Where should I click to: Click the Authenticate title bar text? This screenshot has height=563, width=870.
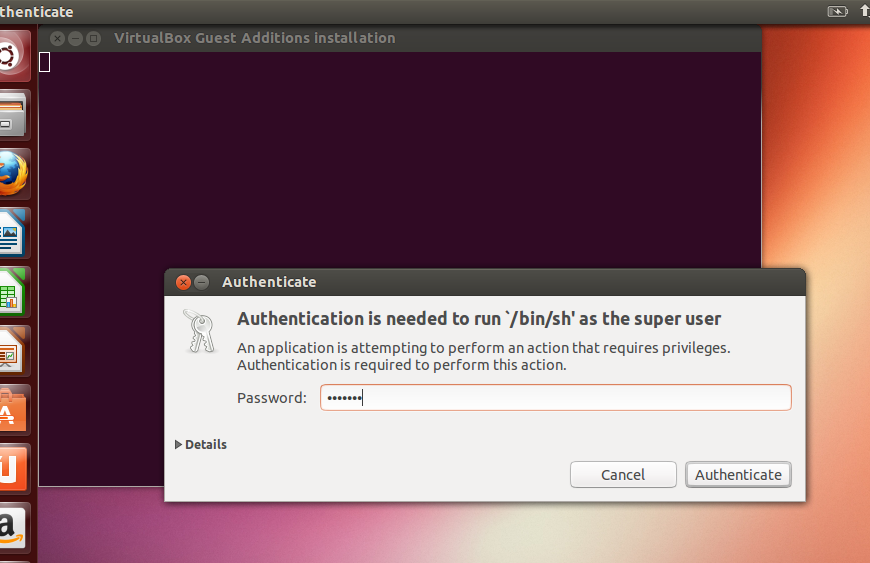[x=269, y=282]
